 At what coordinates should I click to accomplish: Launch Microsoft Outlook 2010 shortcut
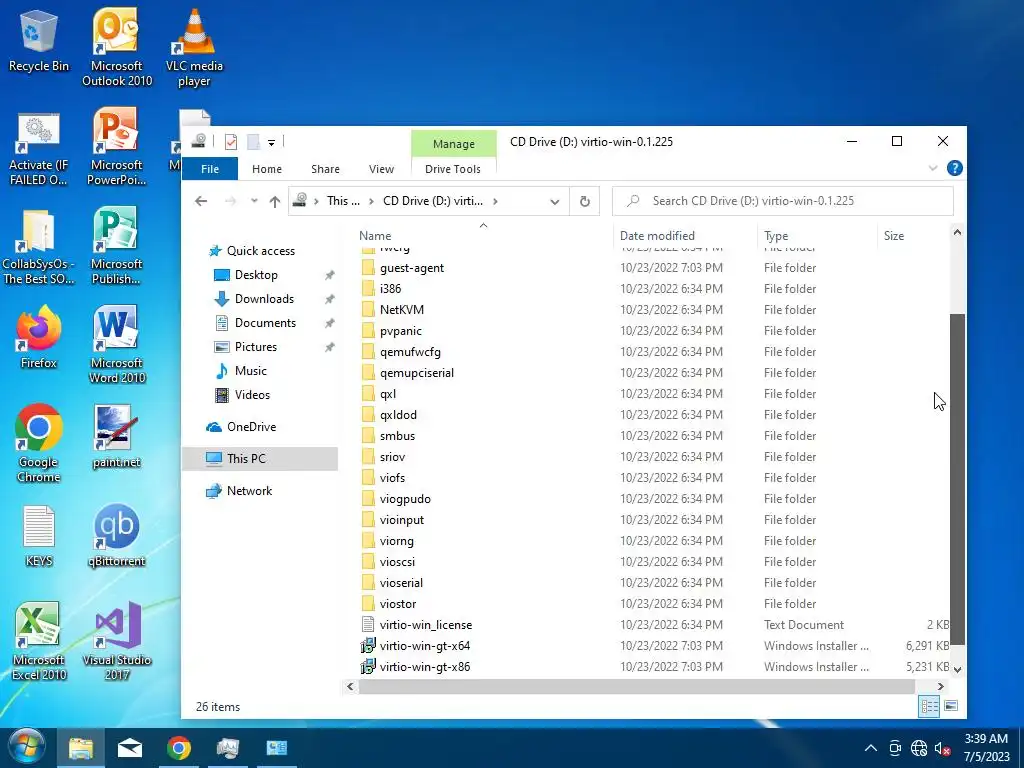click(x=116, y=47)
